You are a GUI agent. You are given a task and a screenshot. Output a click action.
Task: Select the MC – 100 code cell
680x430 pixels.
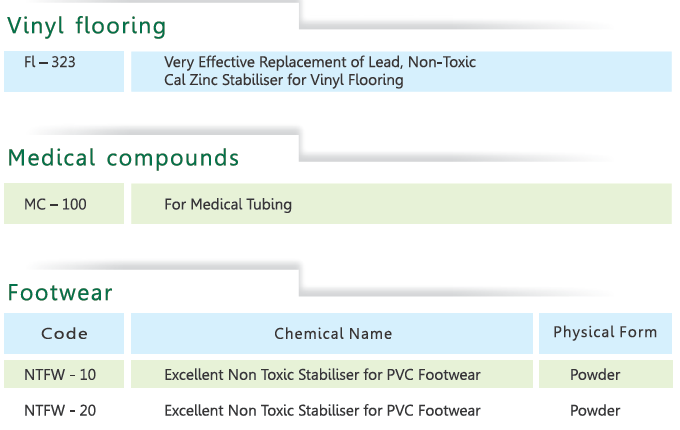point(55,204)
